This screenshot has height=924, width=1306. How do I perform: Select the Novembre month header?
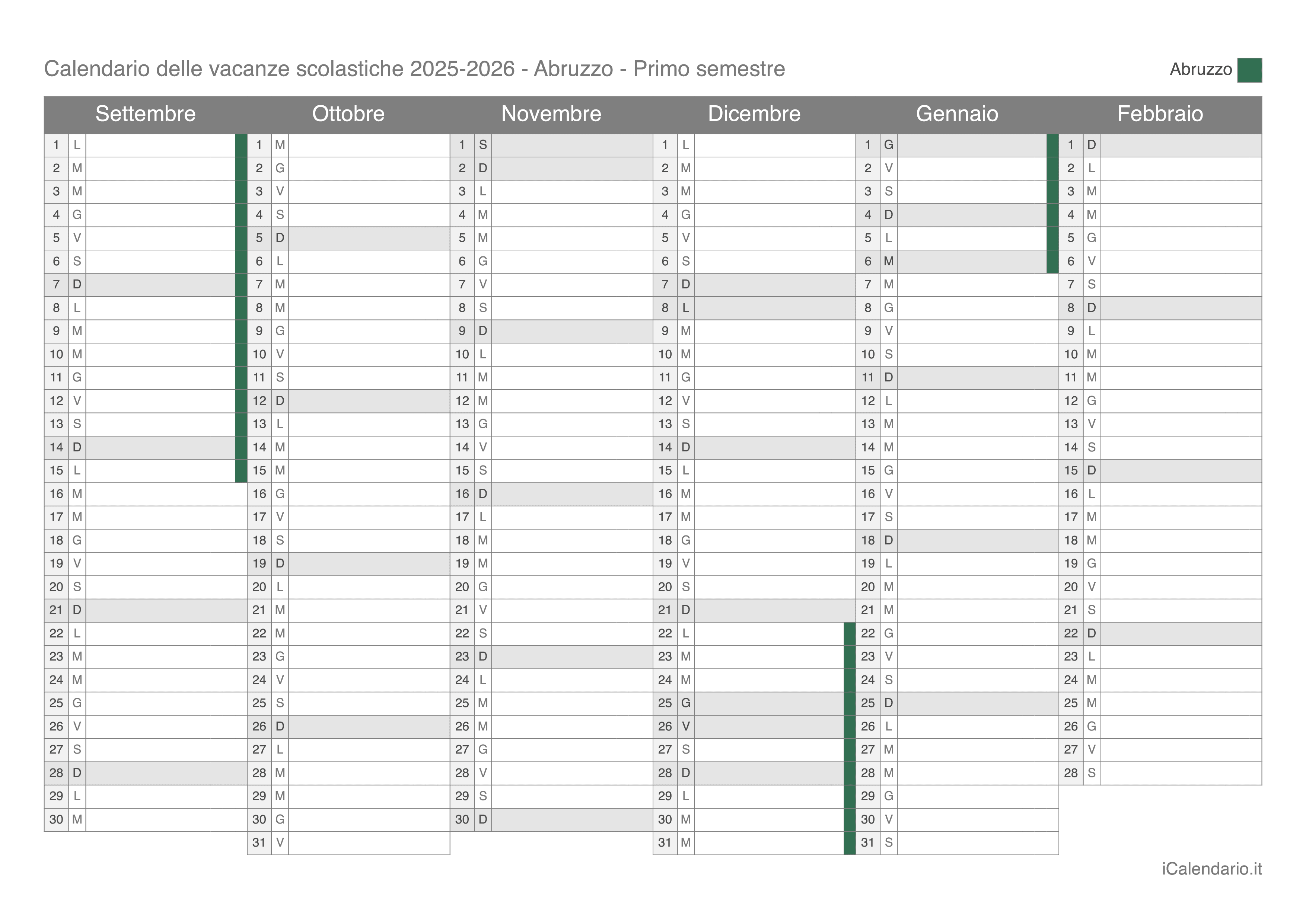551,114
